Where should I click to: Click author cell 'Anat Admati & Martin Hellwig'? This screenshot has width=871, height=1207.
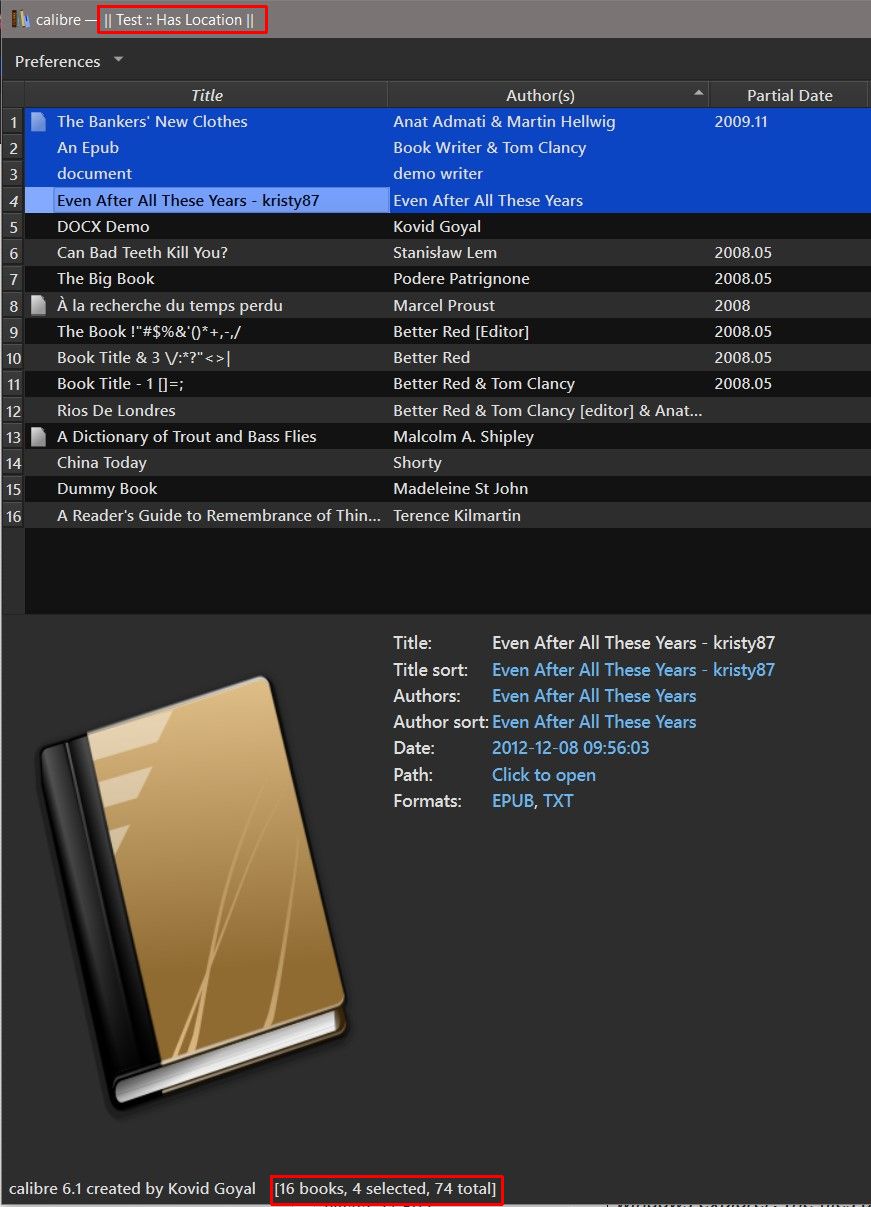[x=504, y=122]
